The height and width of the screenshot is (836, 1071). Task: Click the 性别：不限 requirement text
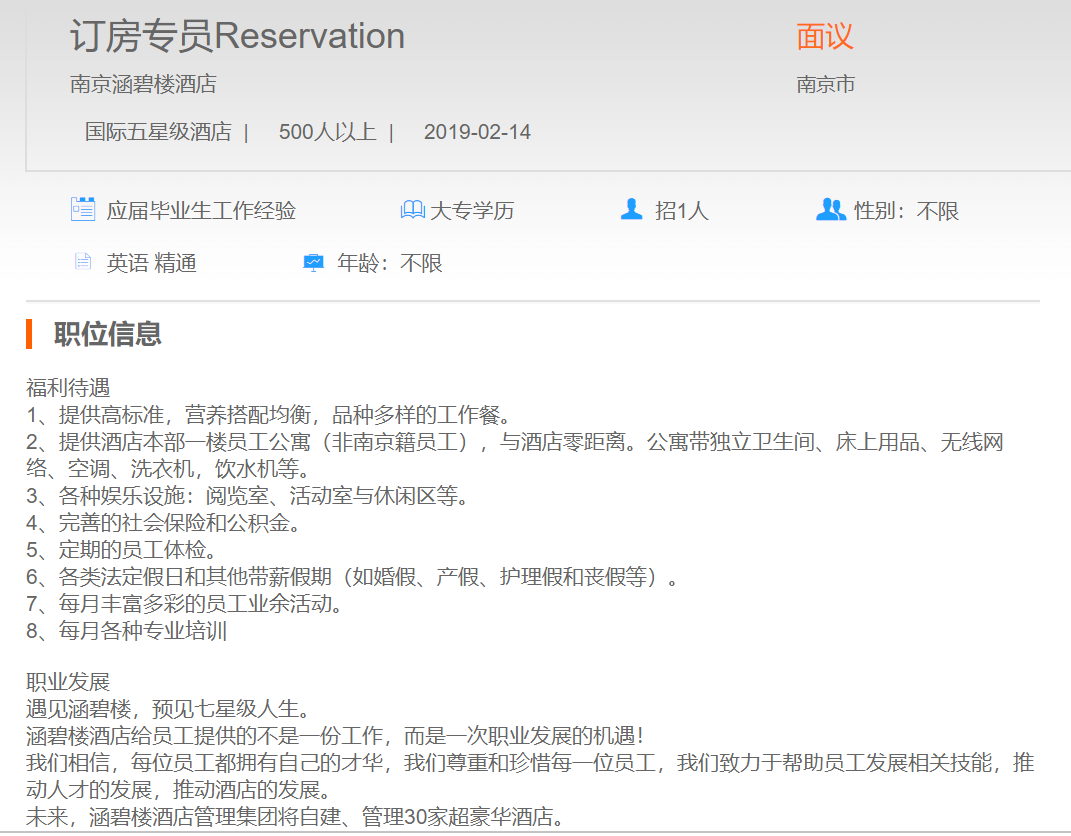906,211
